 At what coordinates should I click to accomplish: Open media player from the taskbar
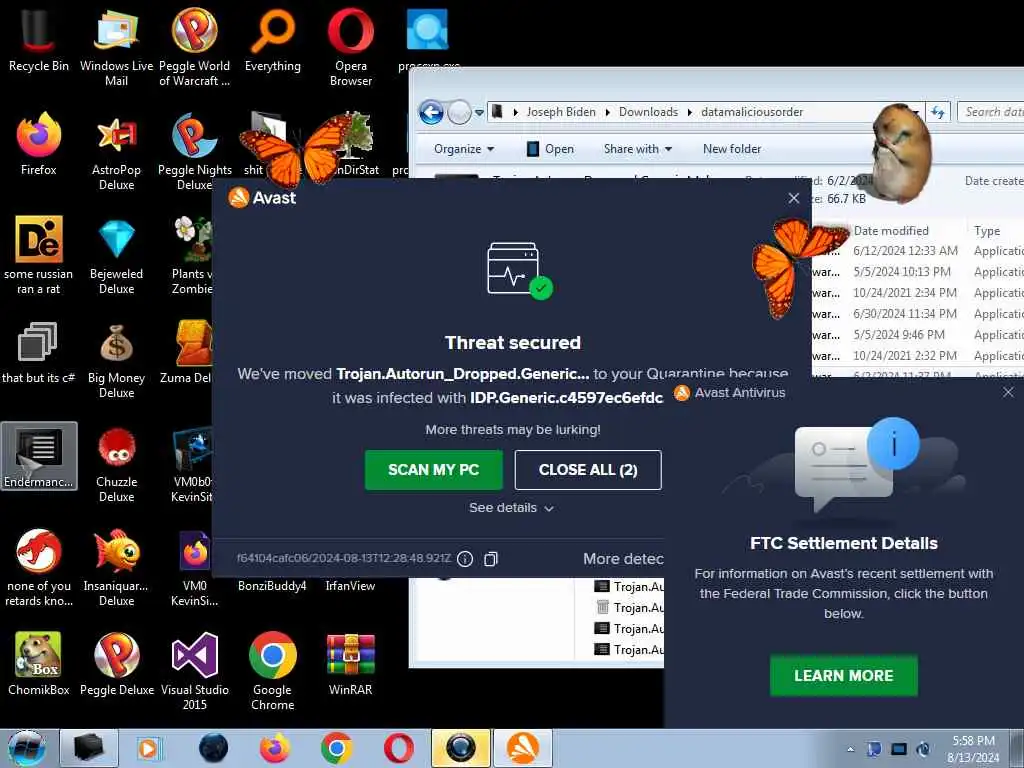(x=148, y=748)
